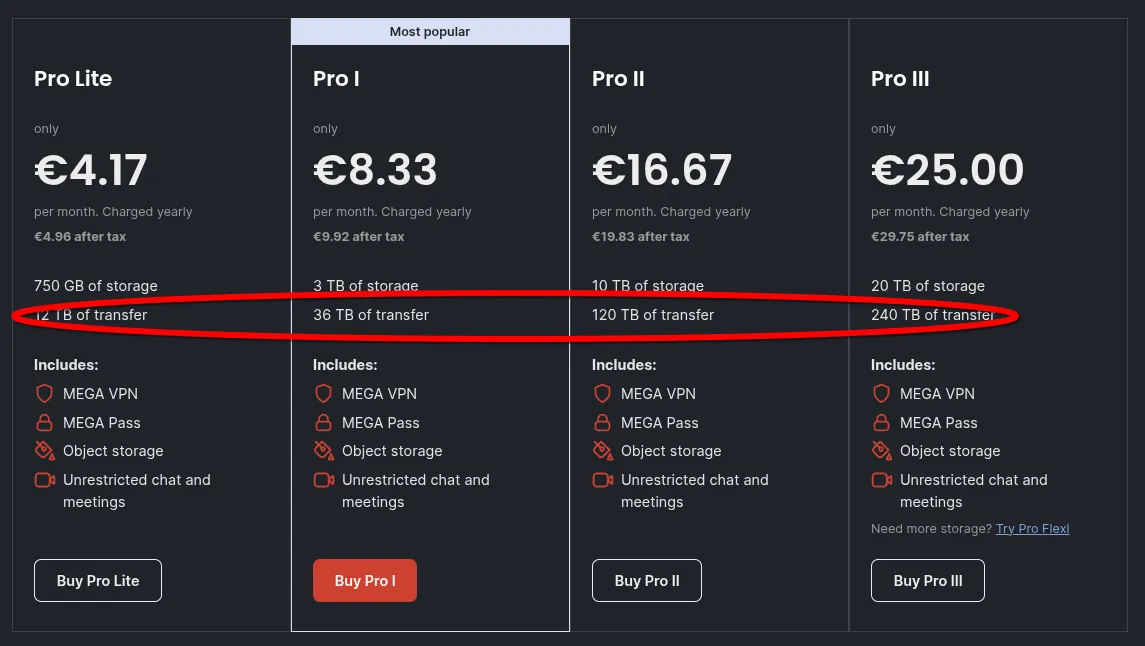Image resolution: width=1145 pixels, height=646 pixels.
Task: Click the MEGA VPN shield icon in Pro III
Action: (881, 393)
